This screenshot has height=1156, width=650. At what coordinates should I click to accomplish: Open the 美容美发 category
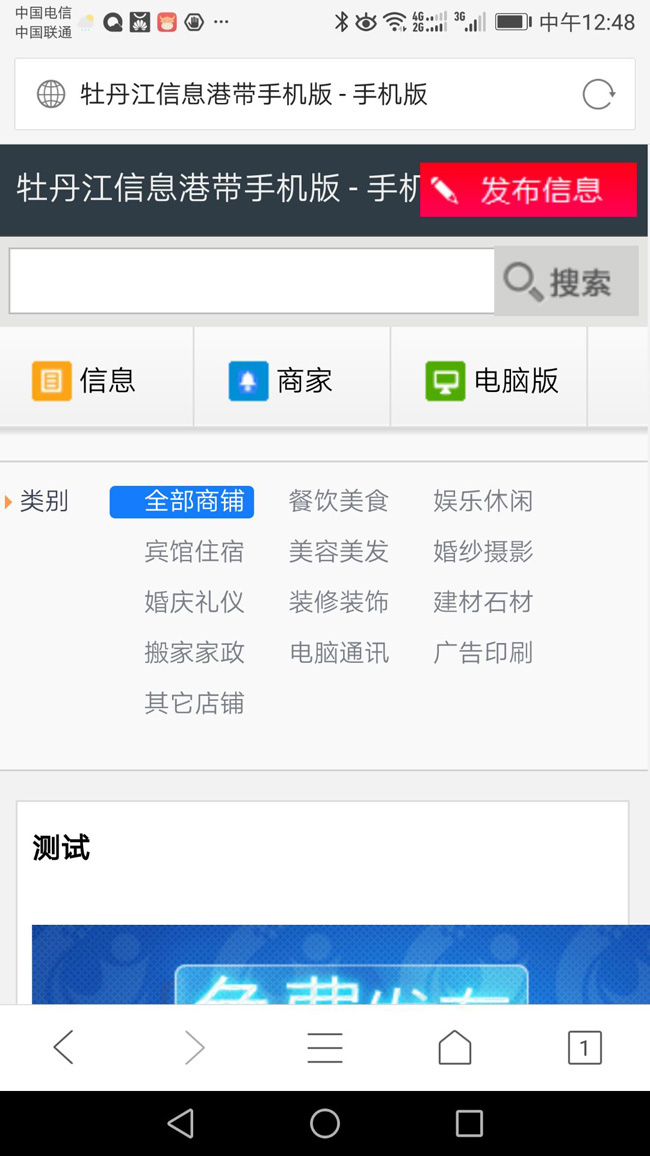point(338,551)
